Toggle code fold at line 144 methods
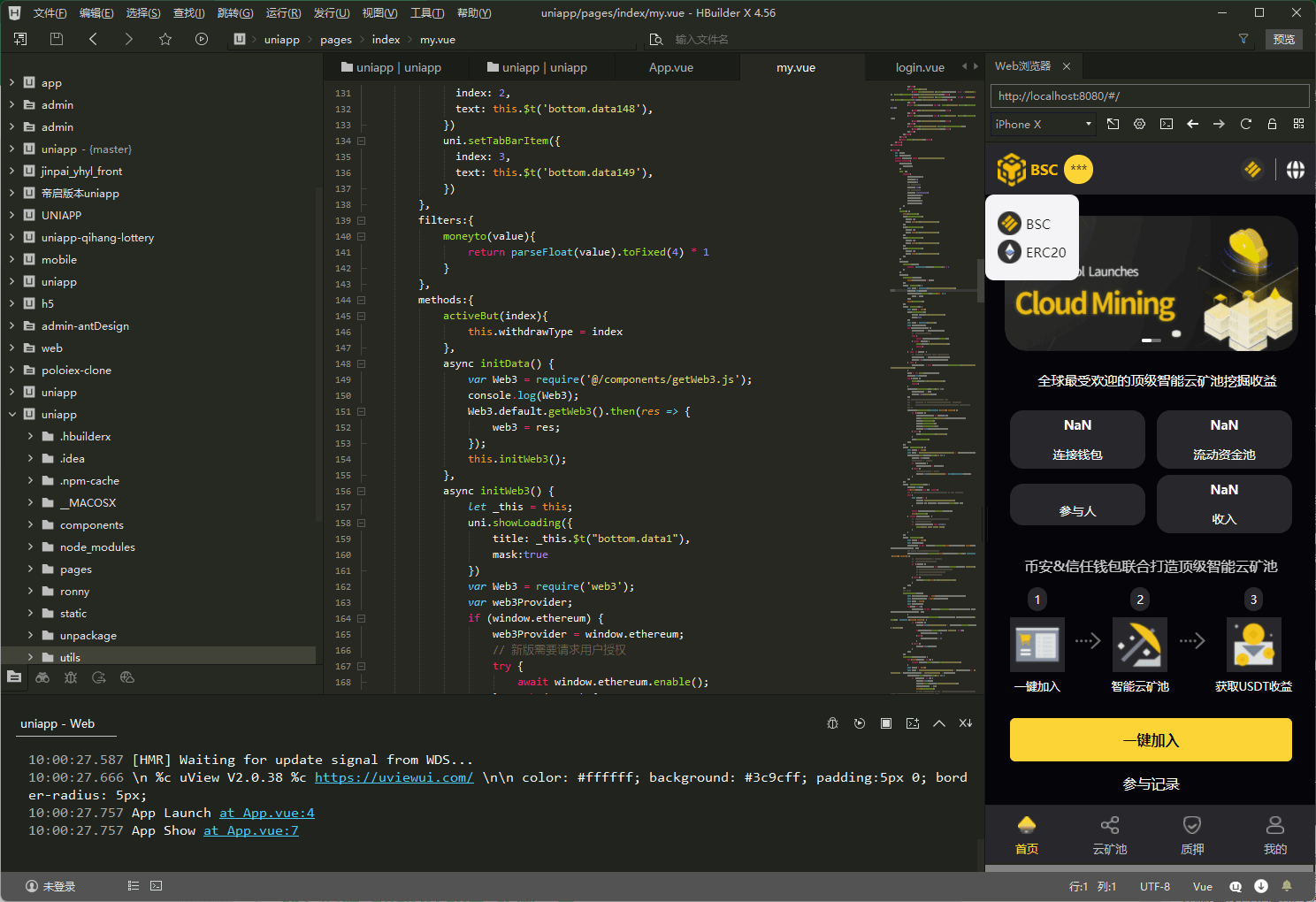Viewport: 1316px width, 902px height. pyautogui.click(x=361, y=301)
